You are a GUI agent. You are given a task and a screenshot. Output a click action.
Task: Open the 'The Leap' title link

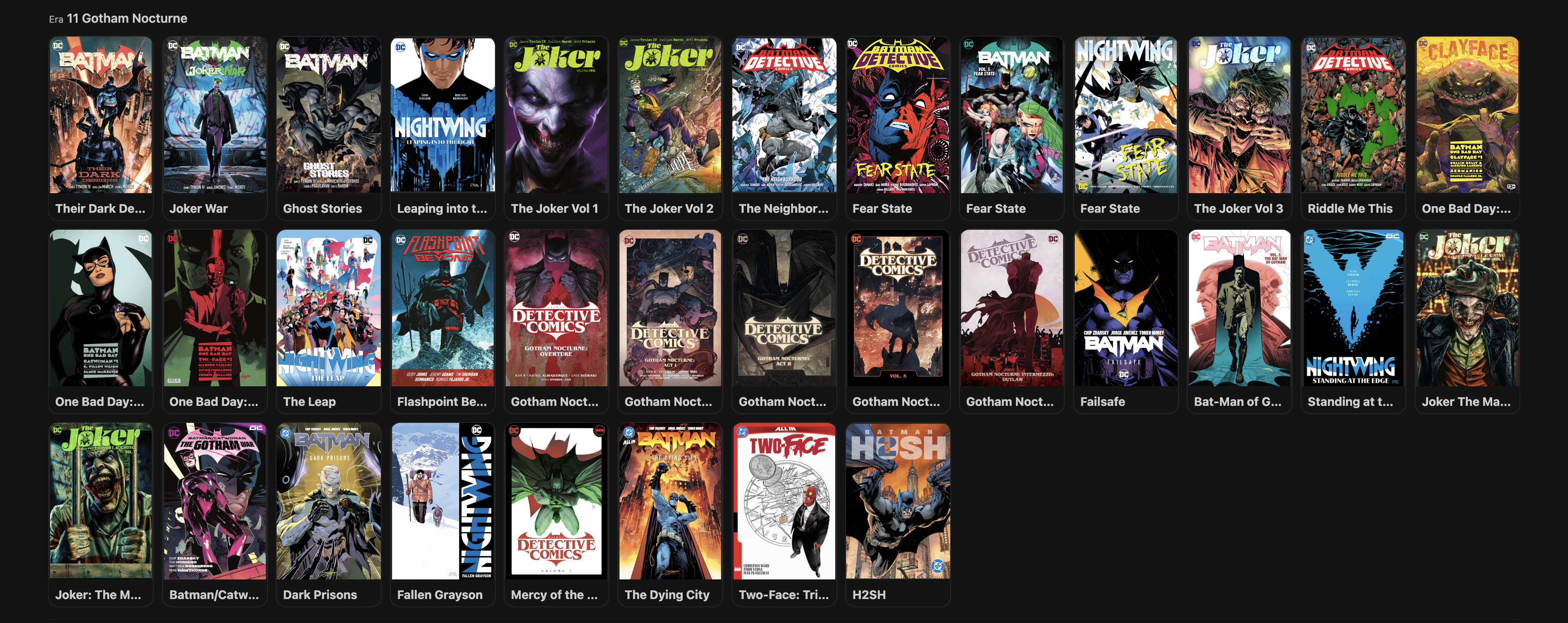pos(309,402)
